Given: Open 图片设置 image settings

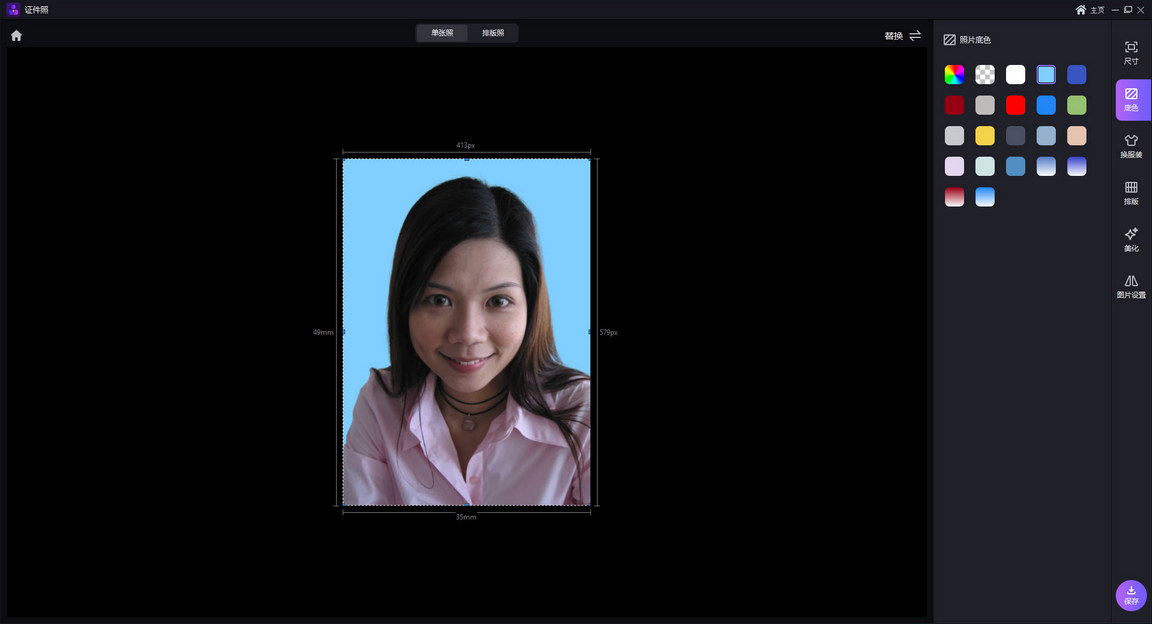Looking at the screenshot, I should (1131, 287).
